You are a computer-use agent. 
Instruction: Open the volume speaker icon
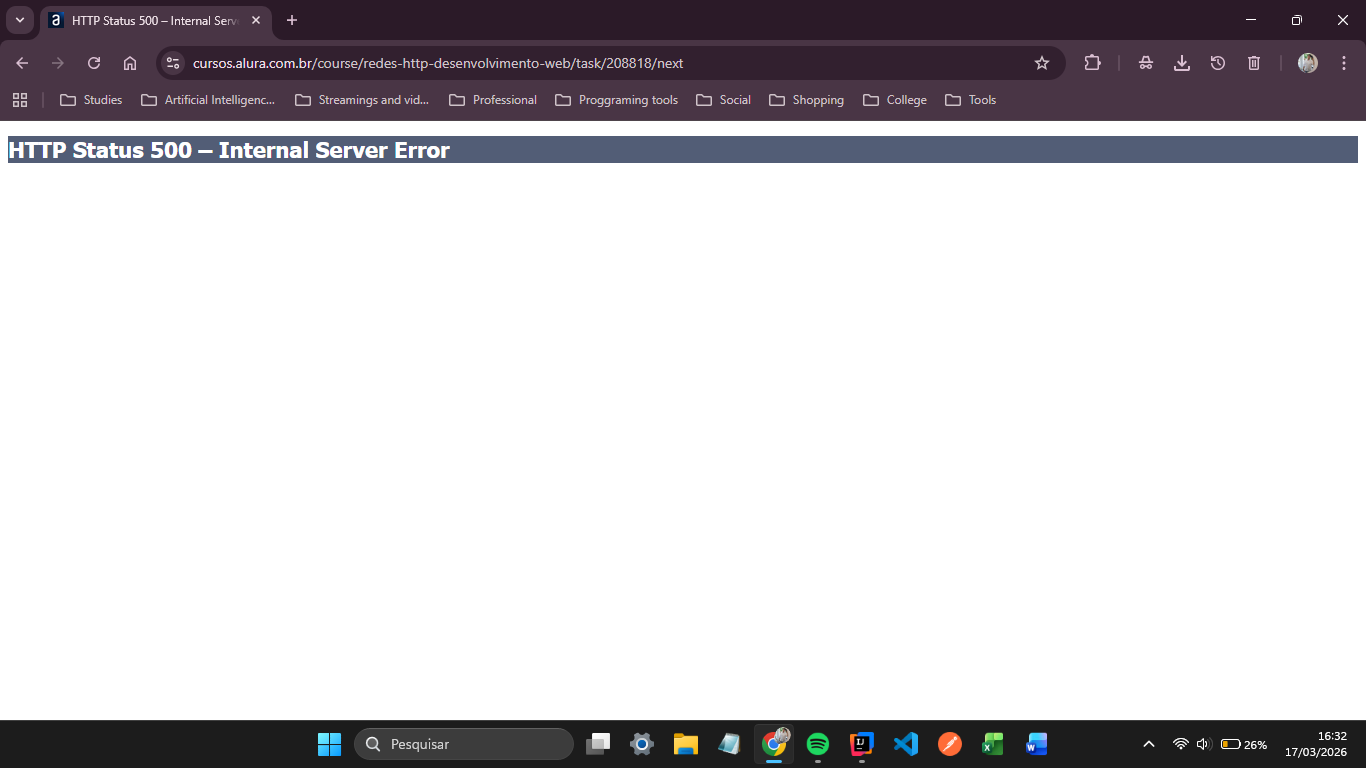(x=1203, y=744)
